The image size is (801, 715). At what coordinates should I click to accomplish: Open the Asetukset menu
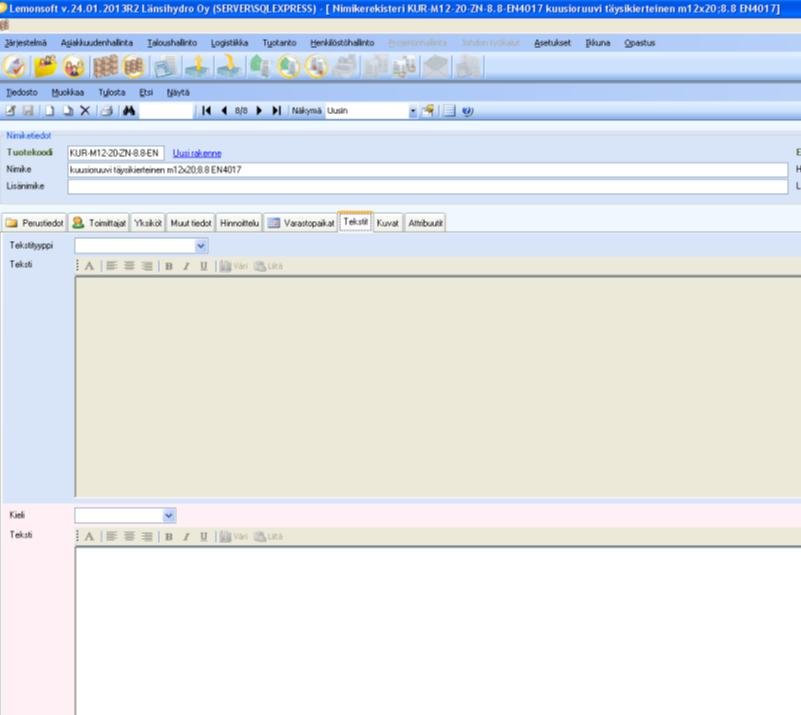tap(552, 43)
